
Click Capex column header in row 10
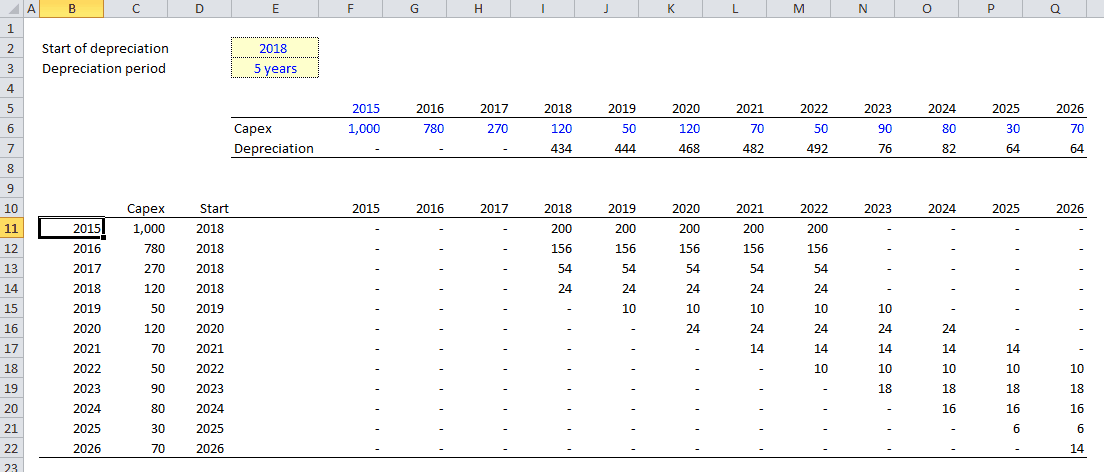(146, 209)
